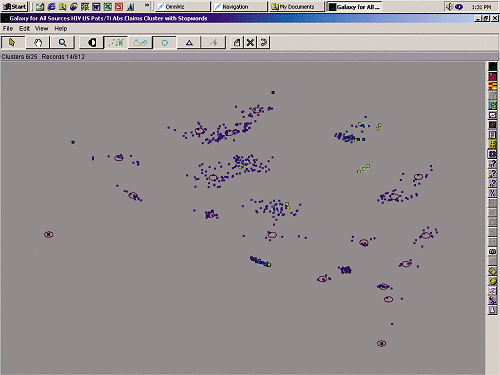This screenshot has height=375, width=500.
Task: Toggle the blue wavy line toolbar button
Action: coord(140,43)
